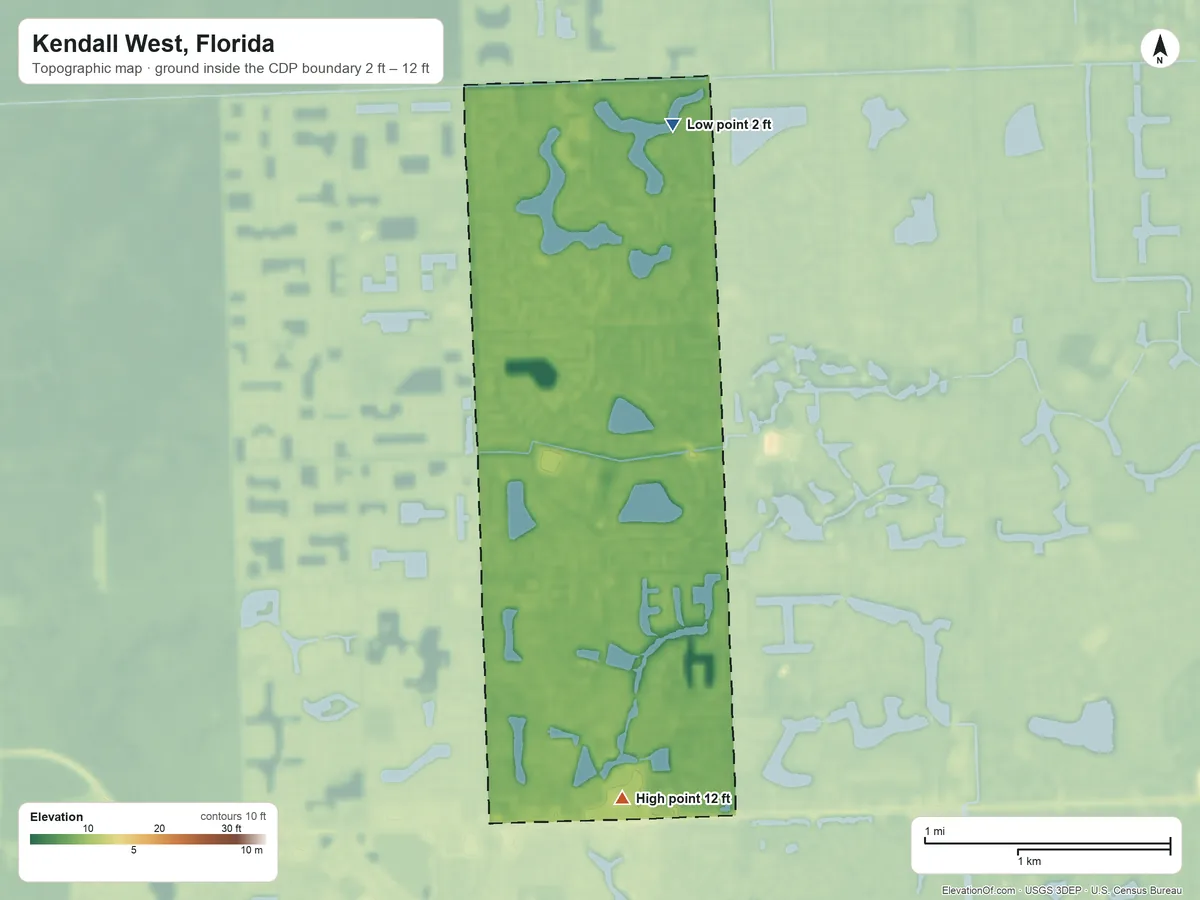The image size is (1200, 900).
Task: Click the 'High point 12 ft' label
Action: click(x=684, y=799)
